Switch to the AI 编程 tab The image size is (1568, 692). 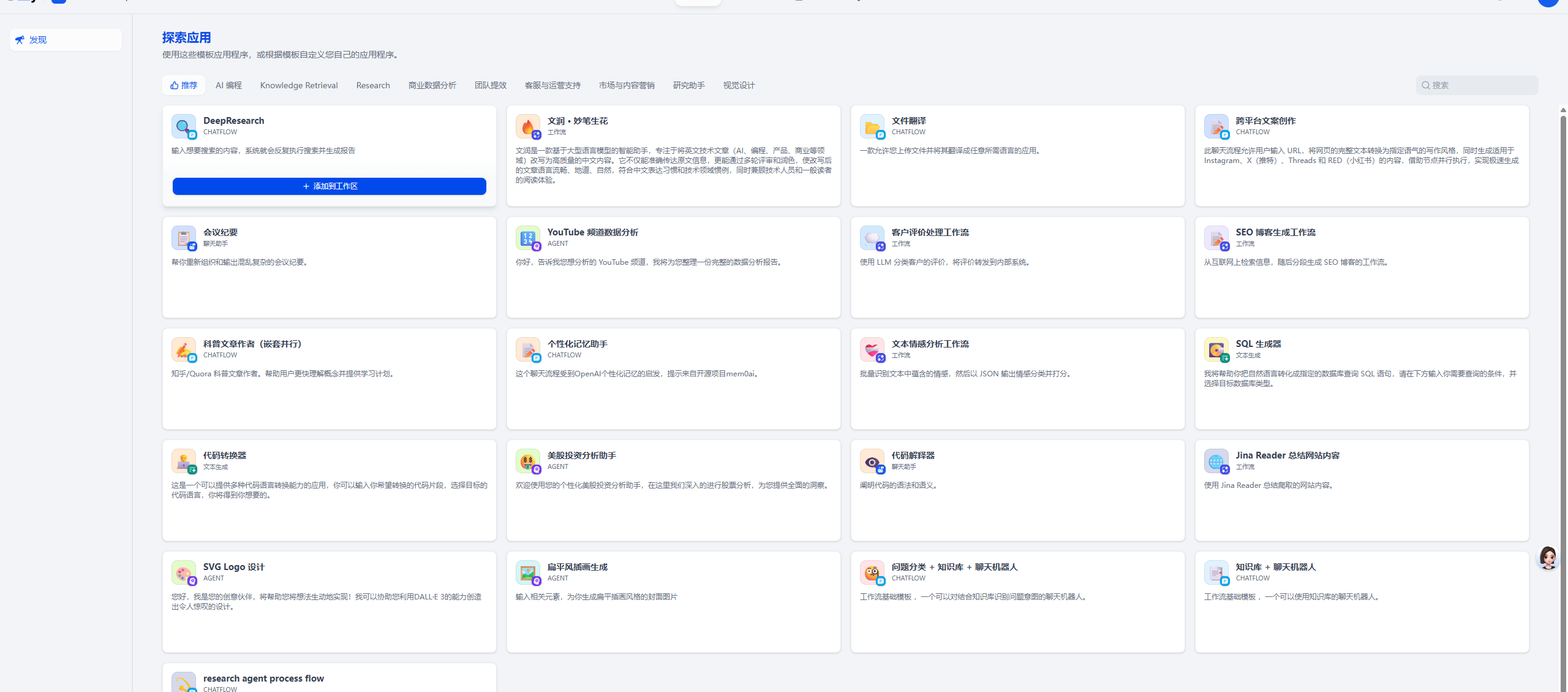(x=228, y=85)
